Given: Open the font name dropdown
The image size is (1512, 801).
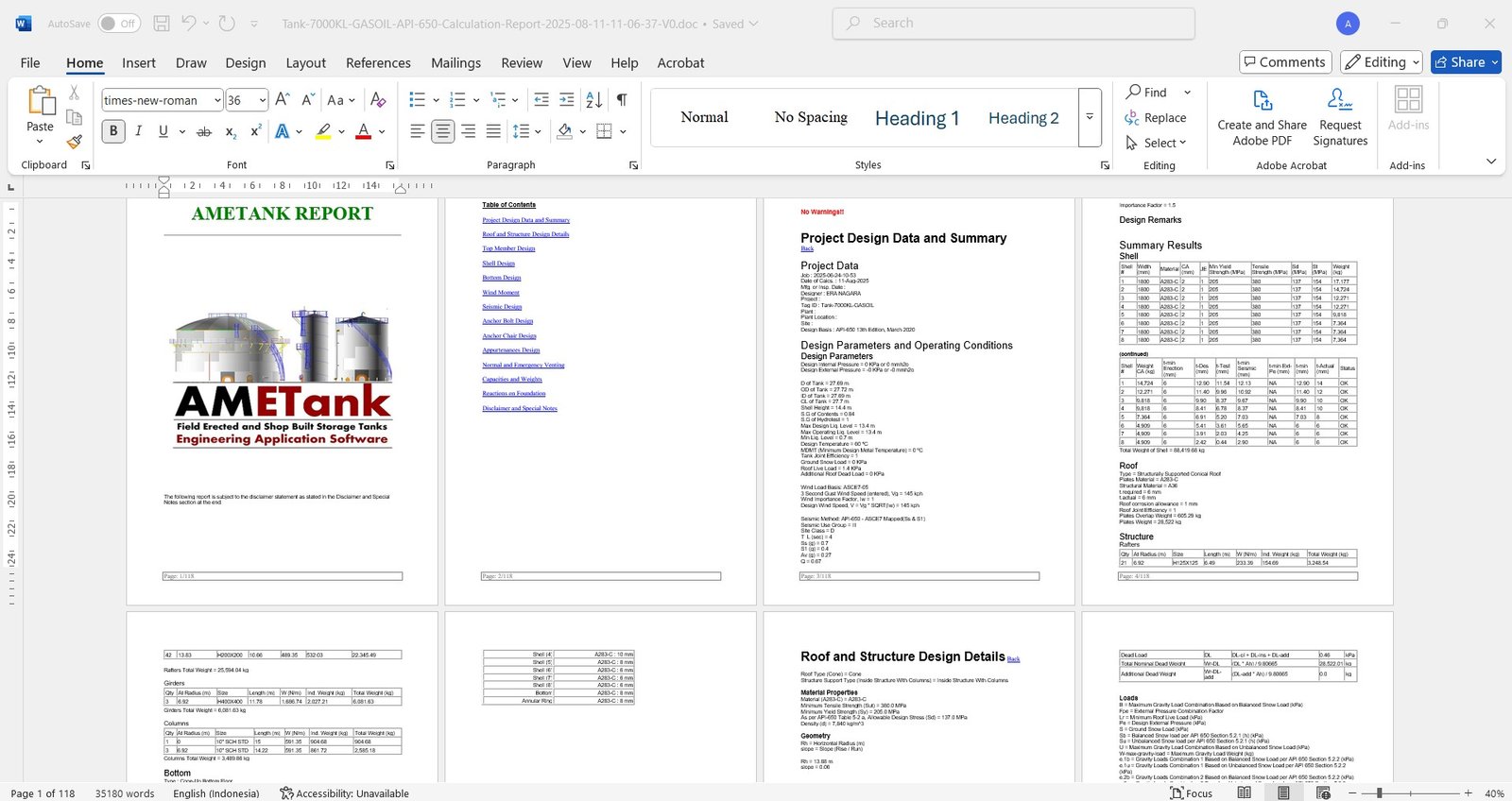Looking at the screenshot, I should click(217, 100).
